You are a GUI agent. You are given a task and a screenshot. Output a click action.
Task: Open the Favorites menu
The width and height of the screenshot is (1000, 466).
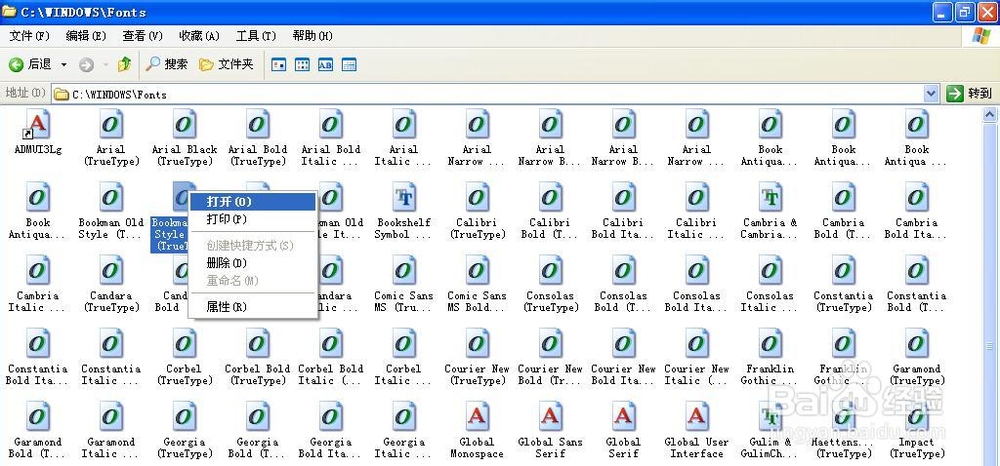(x=200, y=36)
